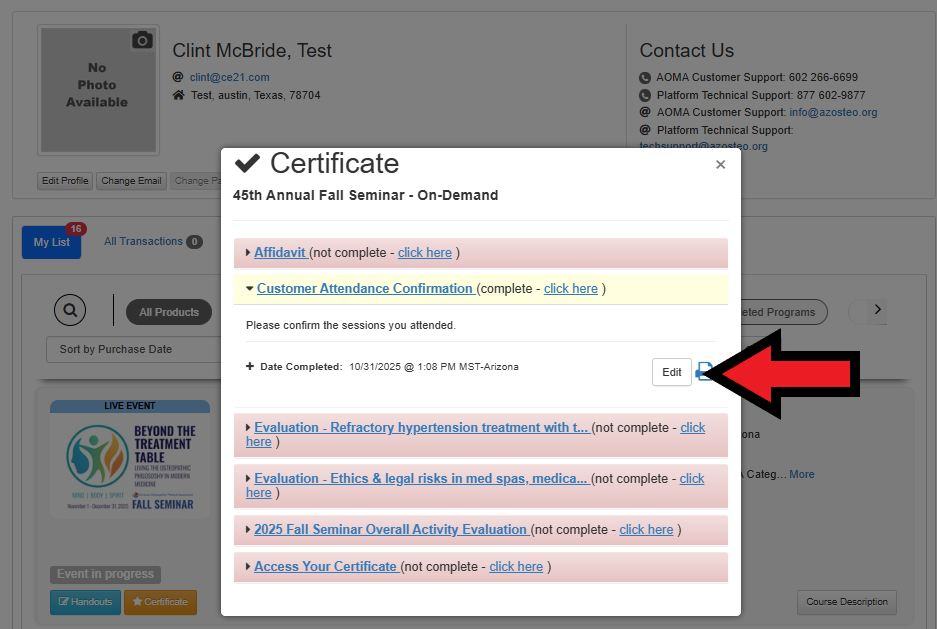
Task: Click the Edit button in attendance confirmation
Action: pyautogui.click(x=671, y=372)
